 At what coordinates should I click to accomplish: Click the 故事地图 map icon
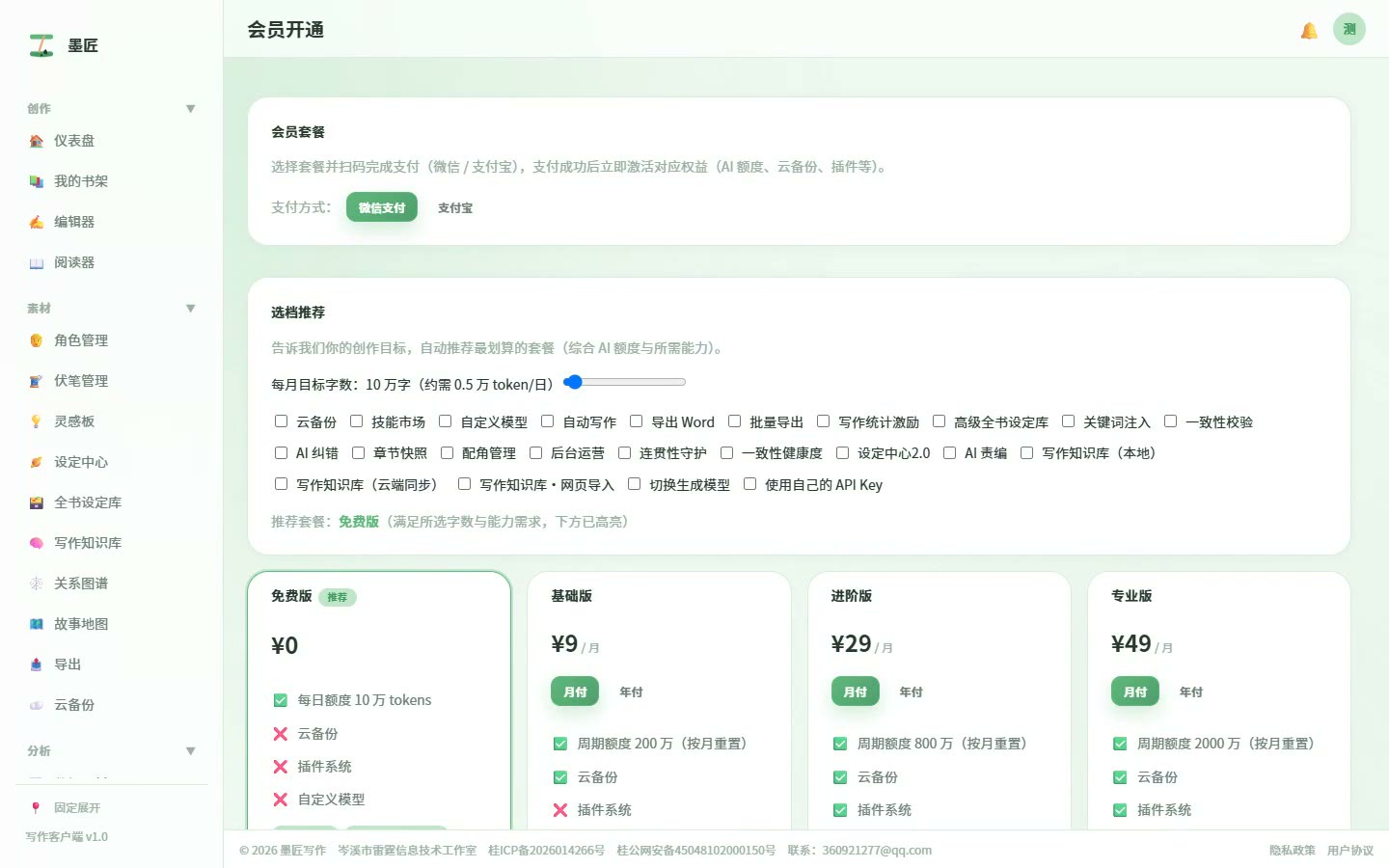click(x=36, y=624)
